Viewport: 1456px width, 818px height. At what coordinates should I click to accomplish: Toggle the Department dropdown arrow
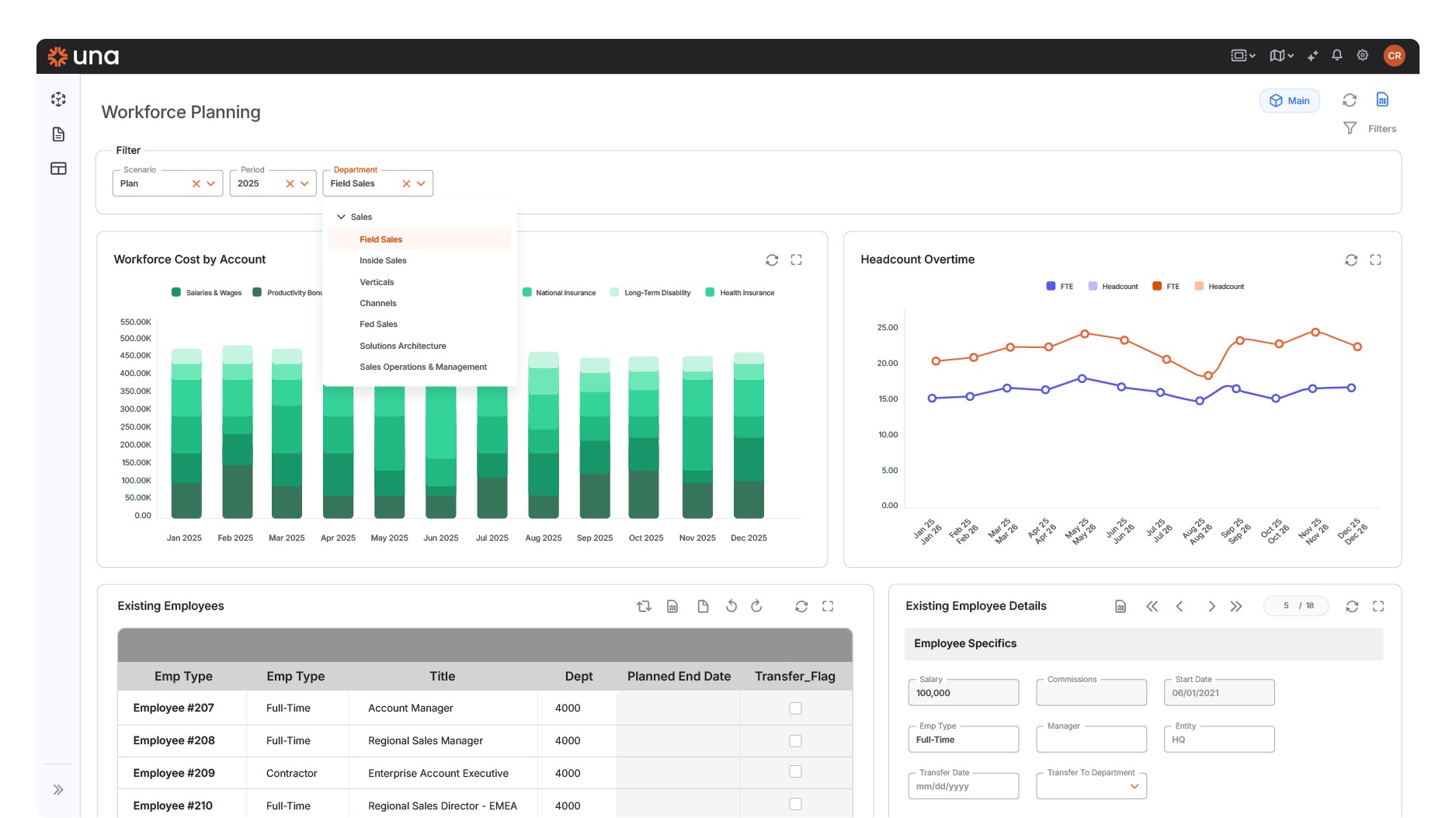tap(421, 184)
